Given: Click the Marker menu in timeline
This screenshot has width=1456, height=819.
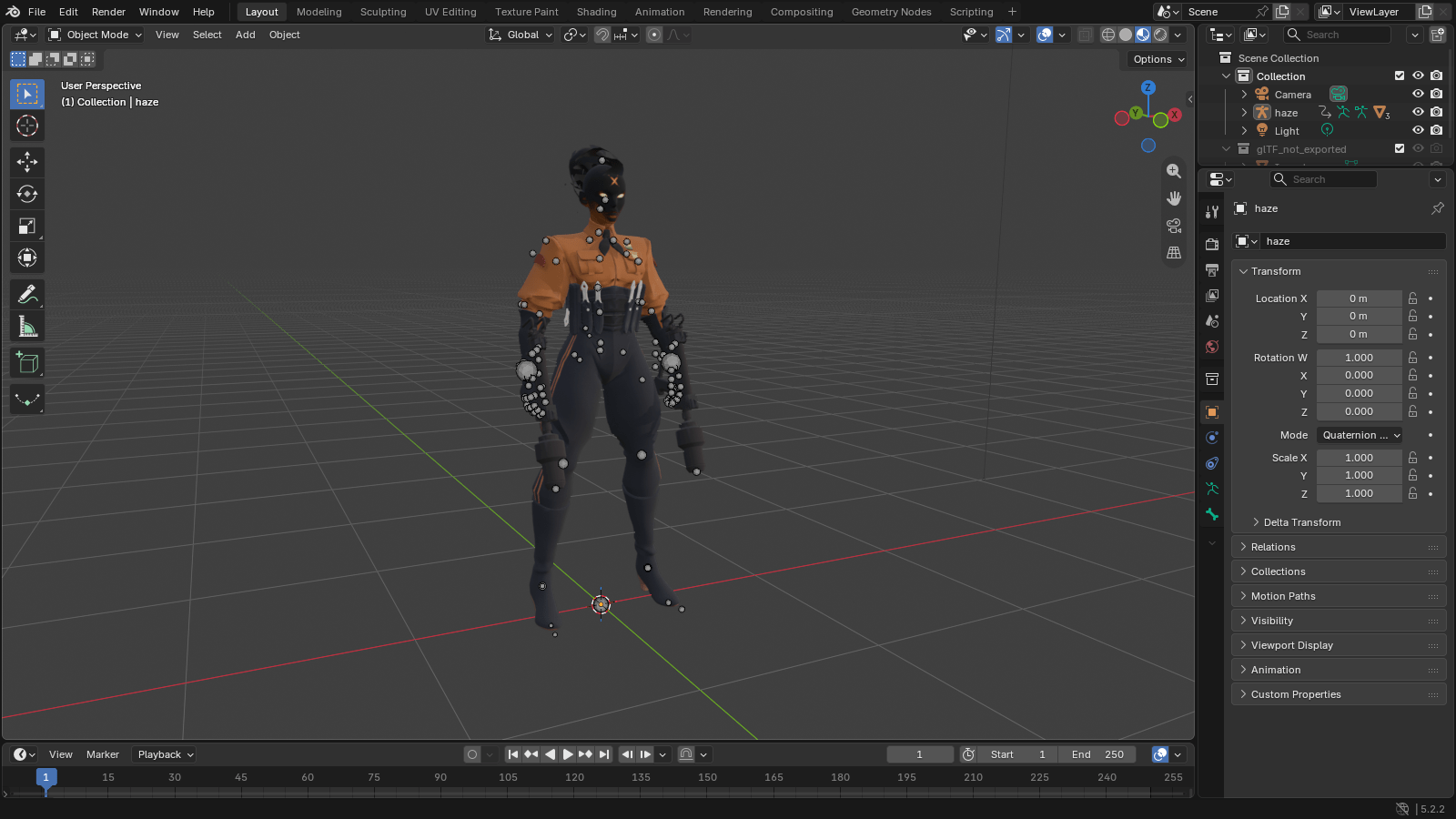Looking at the screenshot, I should 103,754.
